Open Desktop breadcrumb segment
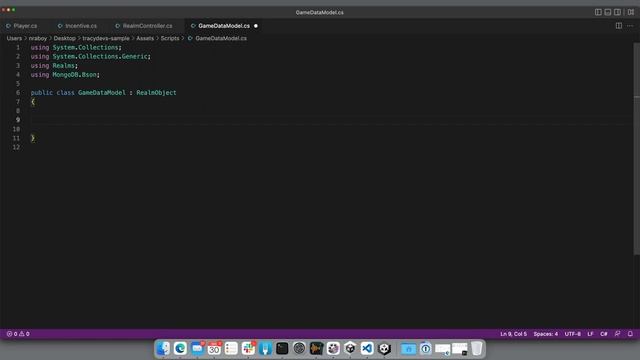Screen dimensions: 640x360 (x=64, y=38)
